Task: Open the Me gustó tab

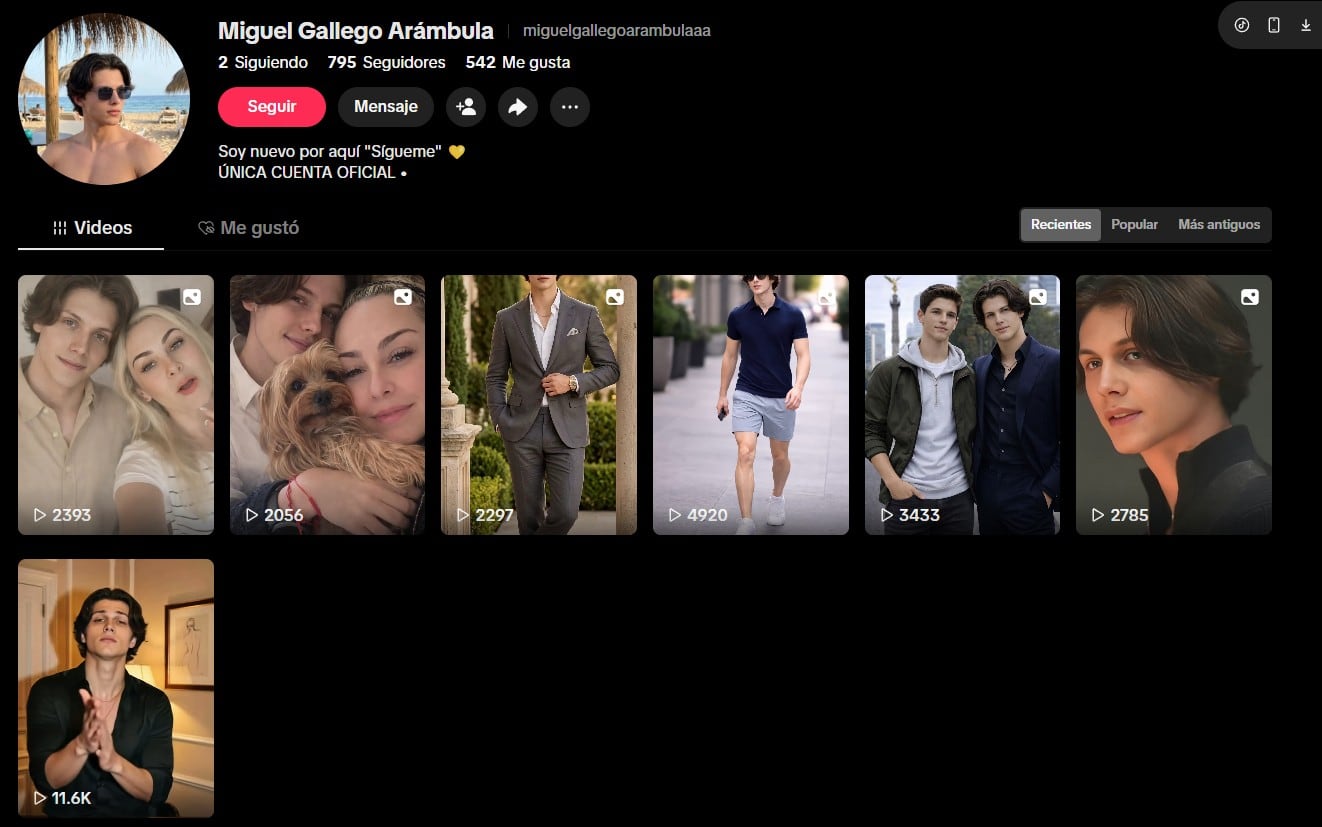Action: 248,228
